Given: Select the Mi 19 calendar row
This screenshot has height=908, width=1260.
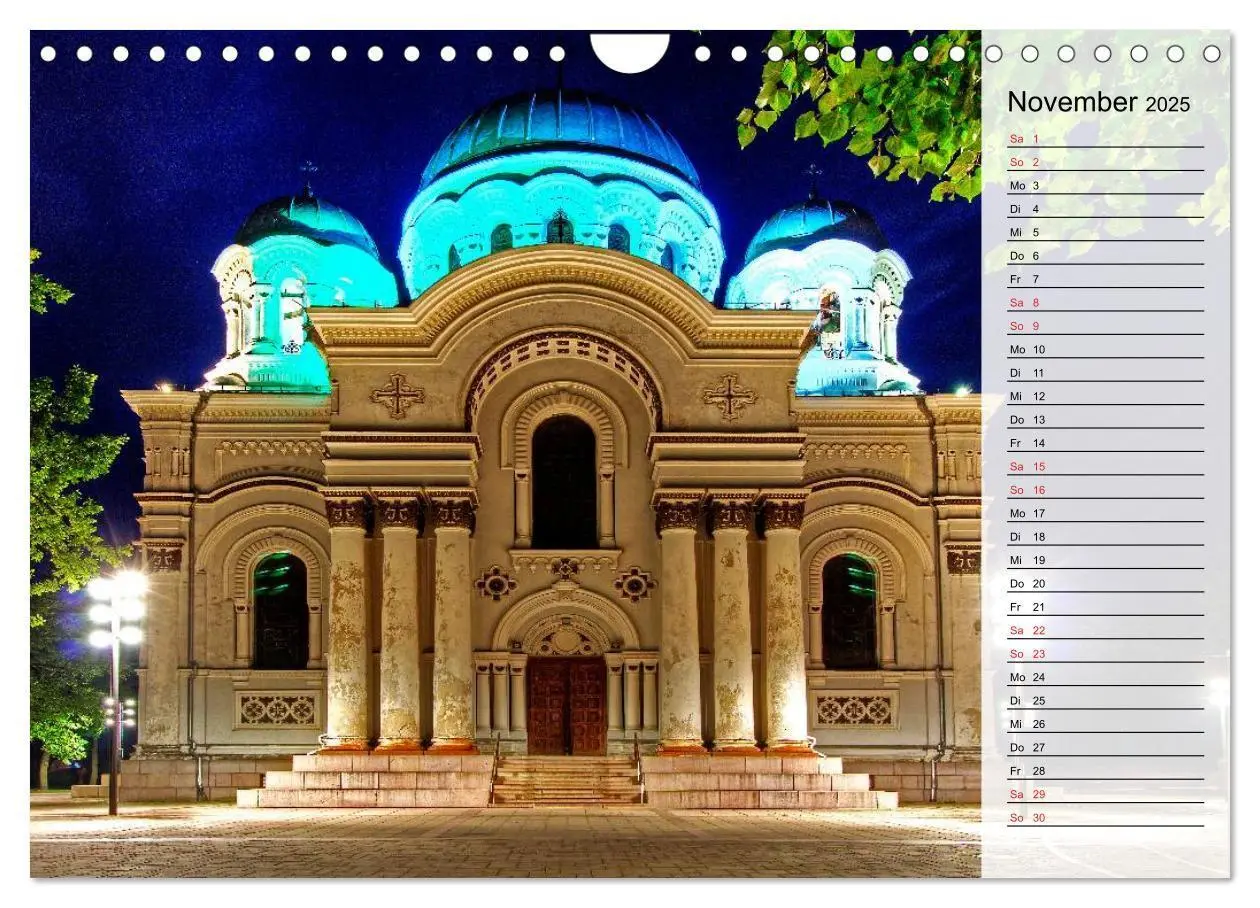Looking at the screenshot, I should coord(1105,560).
